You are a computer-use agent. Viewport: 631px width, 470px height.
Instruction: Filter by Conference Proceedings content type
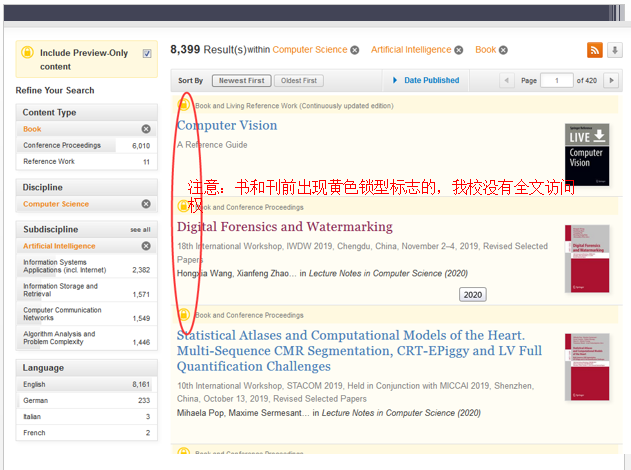[x=87, y=145]
